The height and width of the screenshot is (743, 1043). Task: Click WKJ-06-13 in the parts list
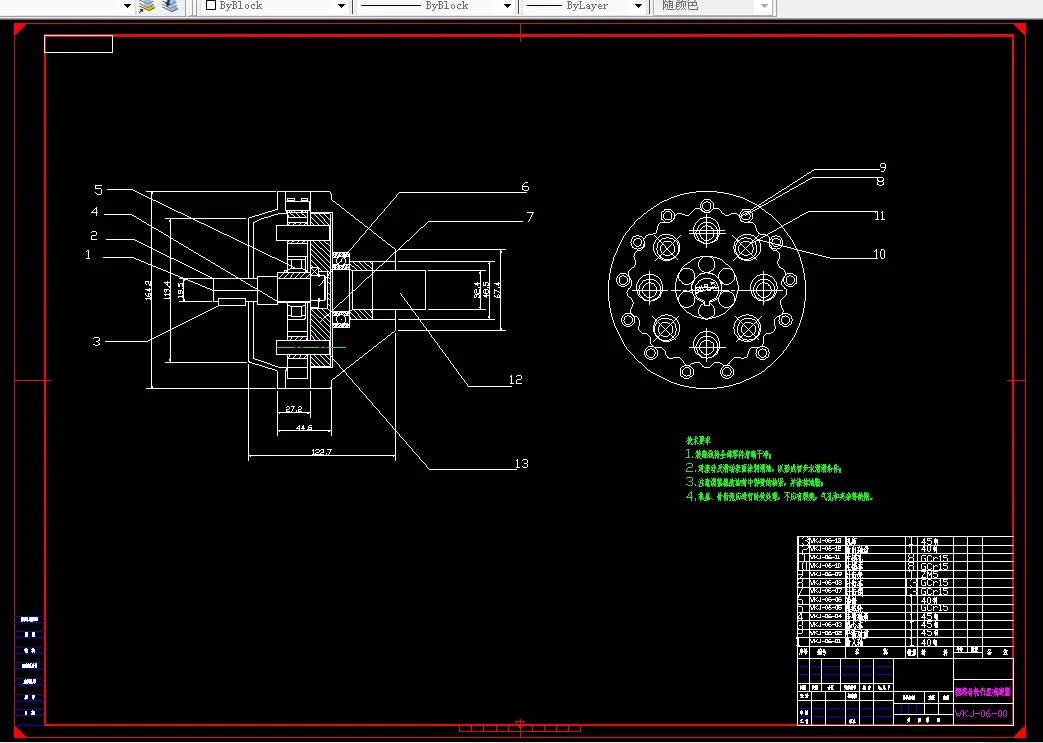point(825,541)
